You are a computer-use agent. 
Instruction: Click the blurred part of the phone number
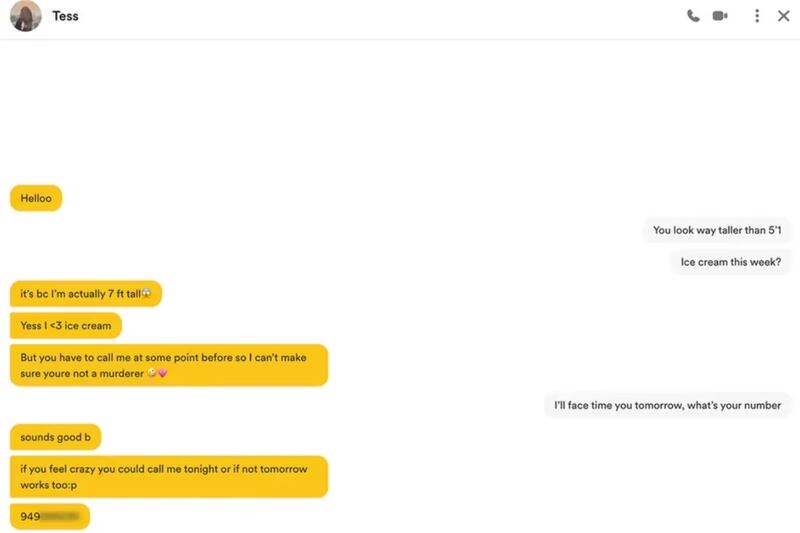point(60,517)
